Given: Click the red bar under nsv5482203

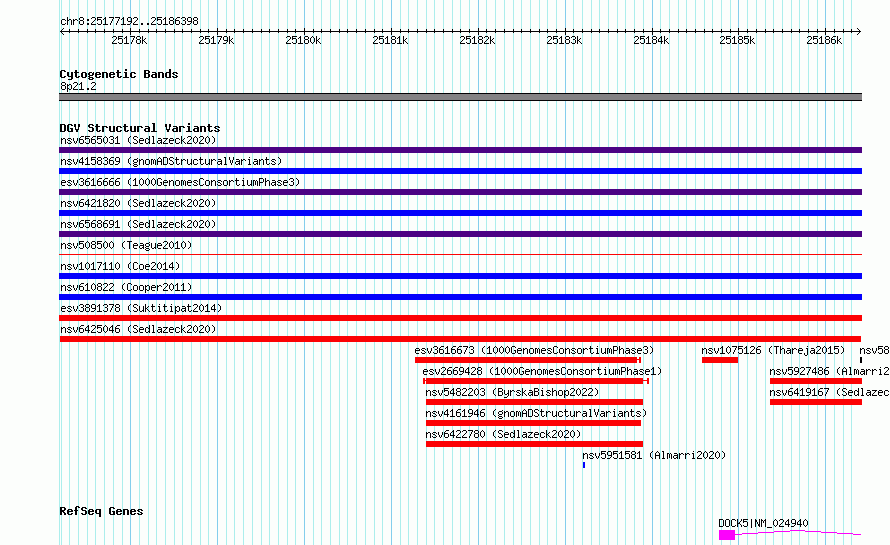Looking at the screenshot, I should point(534,402).
